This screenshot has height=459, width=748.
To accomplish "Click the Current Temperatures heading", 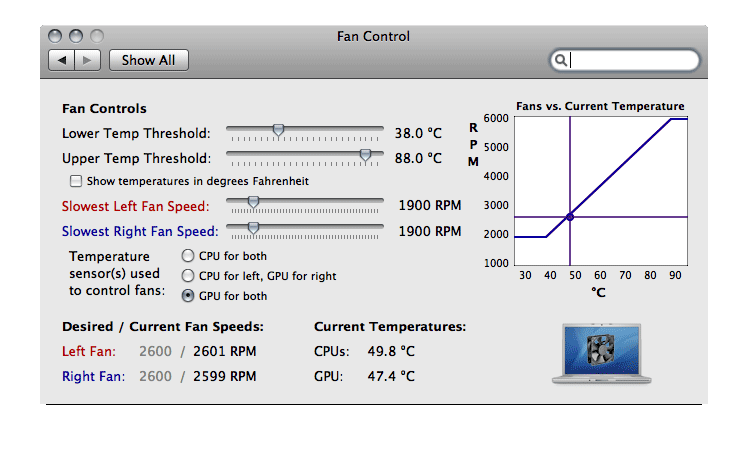I will (390, 326).
